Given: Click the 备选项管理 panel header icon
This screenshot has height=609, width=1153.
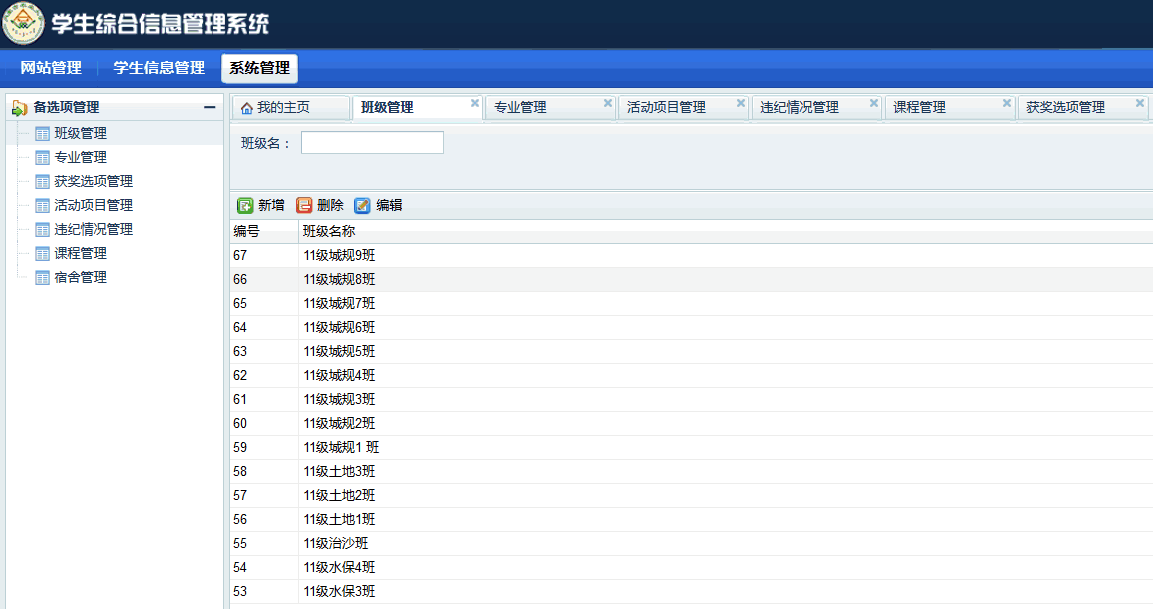Looking at the screenshot, I should tap(19, 108).
